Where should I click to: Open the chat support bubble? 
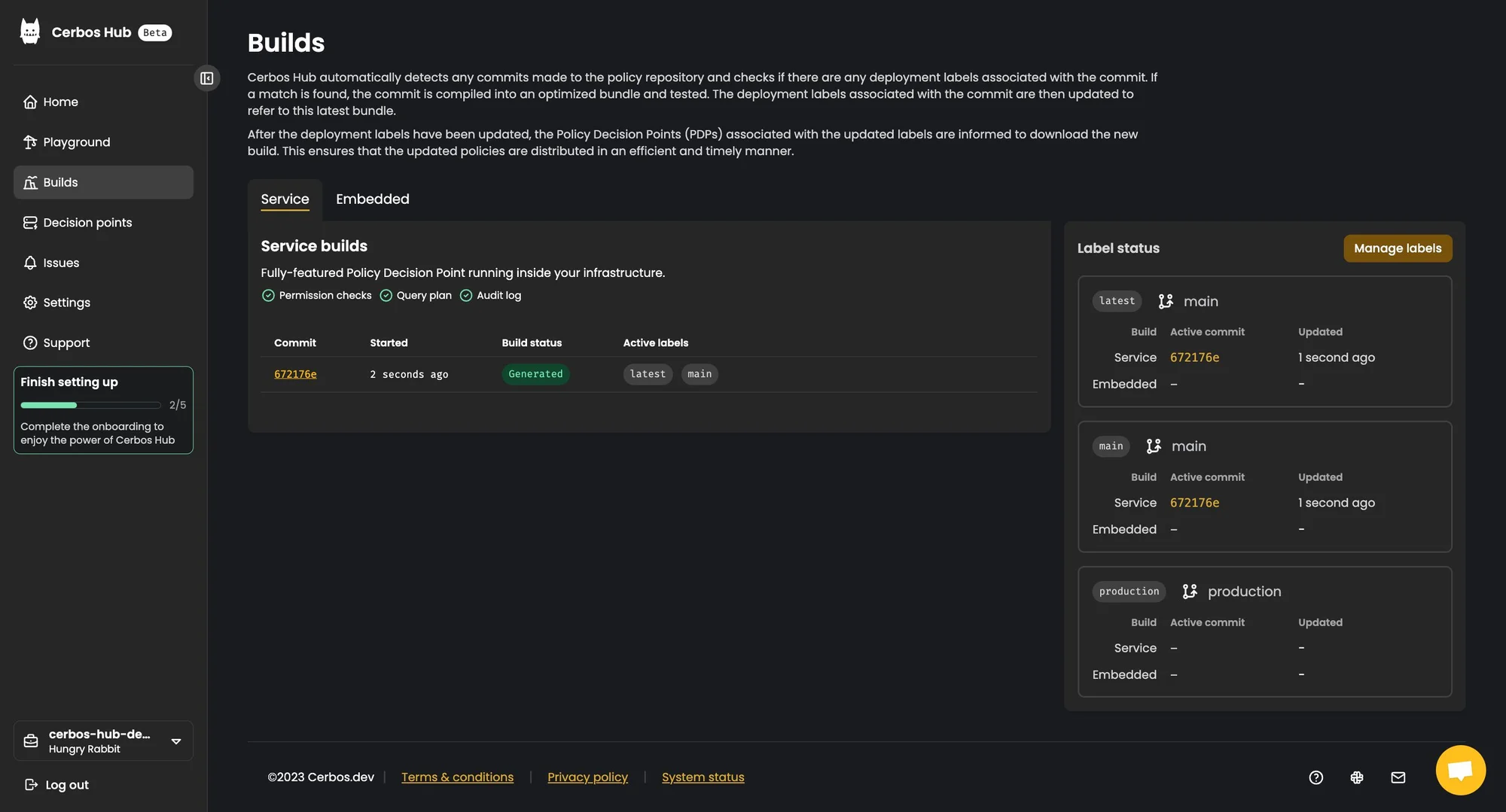tap(1459, 770)
